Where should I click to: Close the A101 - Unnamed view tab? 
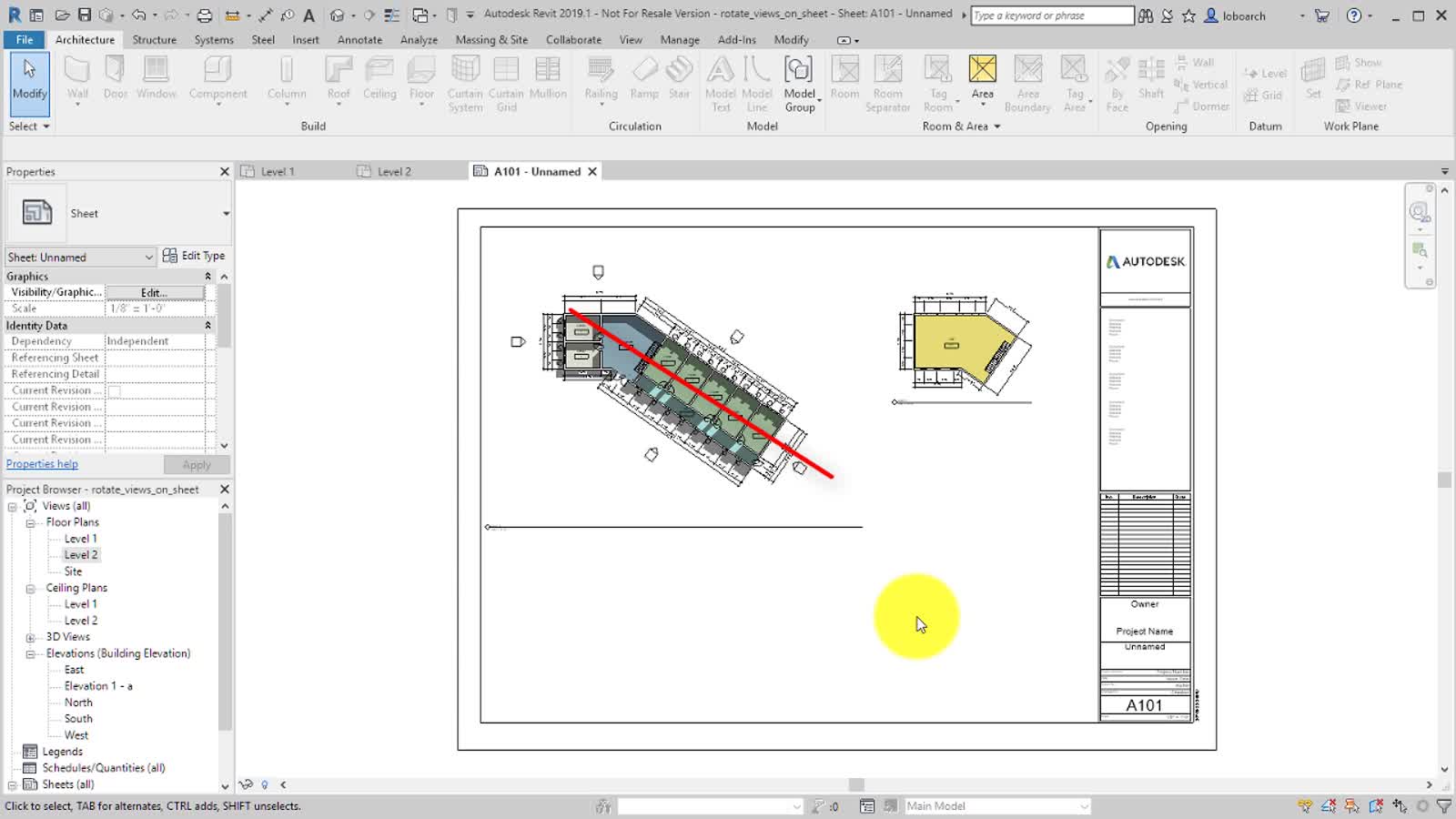point(592,171)
